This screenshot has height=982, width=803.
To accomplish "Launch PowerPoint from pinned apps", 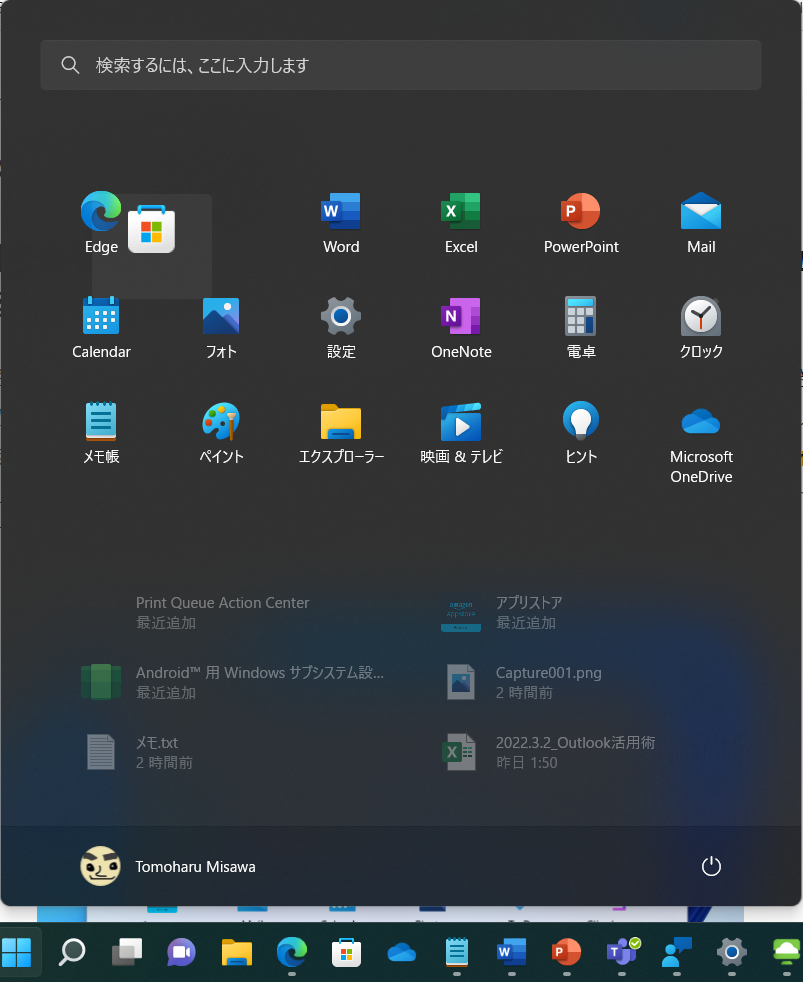I will tap(581, 223).
